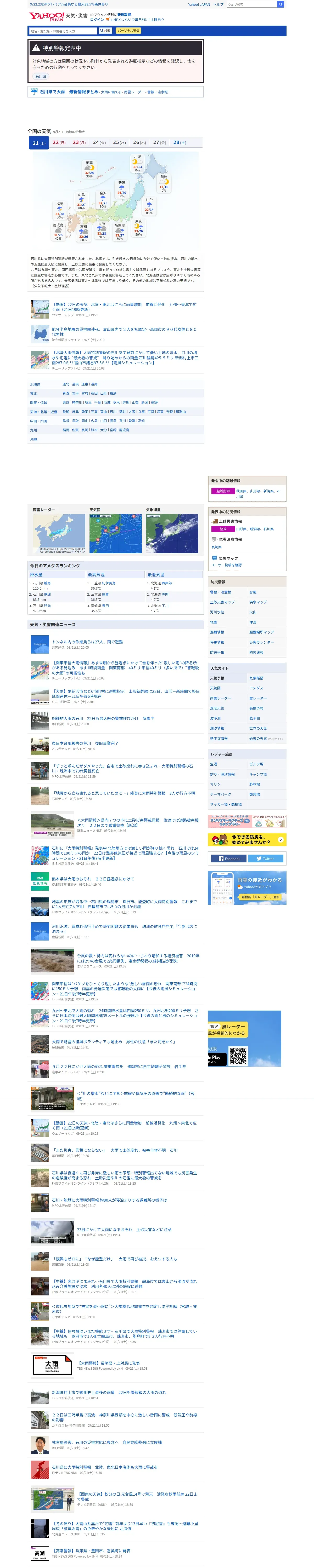Share via the Twitter button
The height and width of the screenshot is (1568, 314).
pyautogui.click(x=265, y=859)
